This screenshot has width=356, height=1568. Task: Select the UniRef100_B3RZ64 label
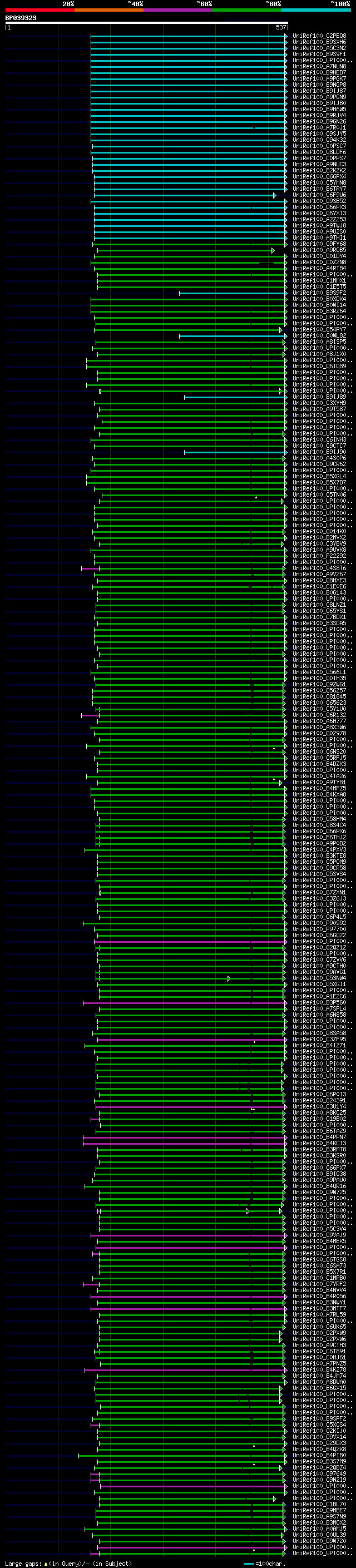pos(319,311)
